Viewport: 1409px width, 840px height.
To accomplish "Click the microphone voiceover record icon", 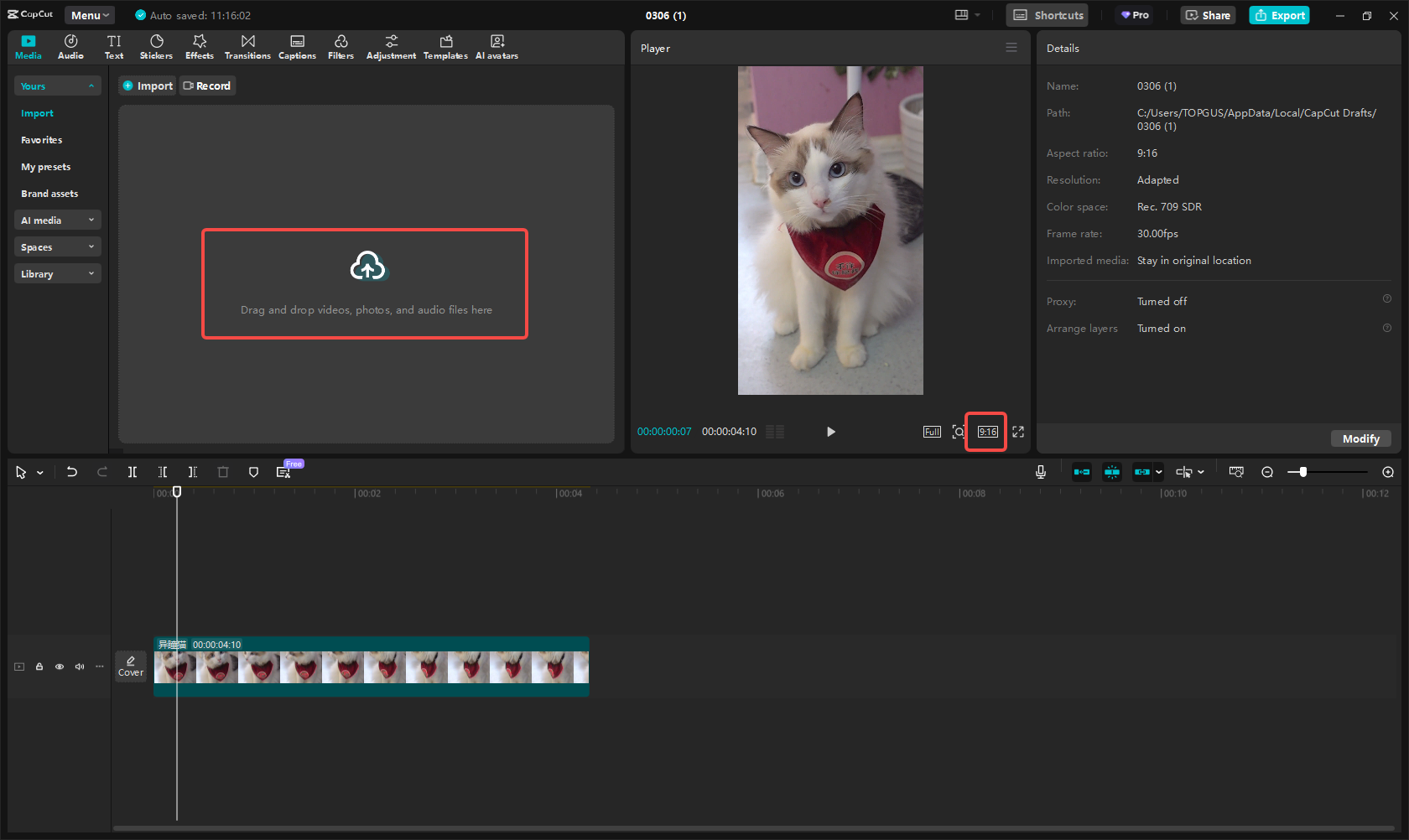I will 1040,472.
